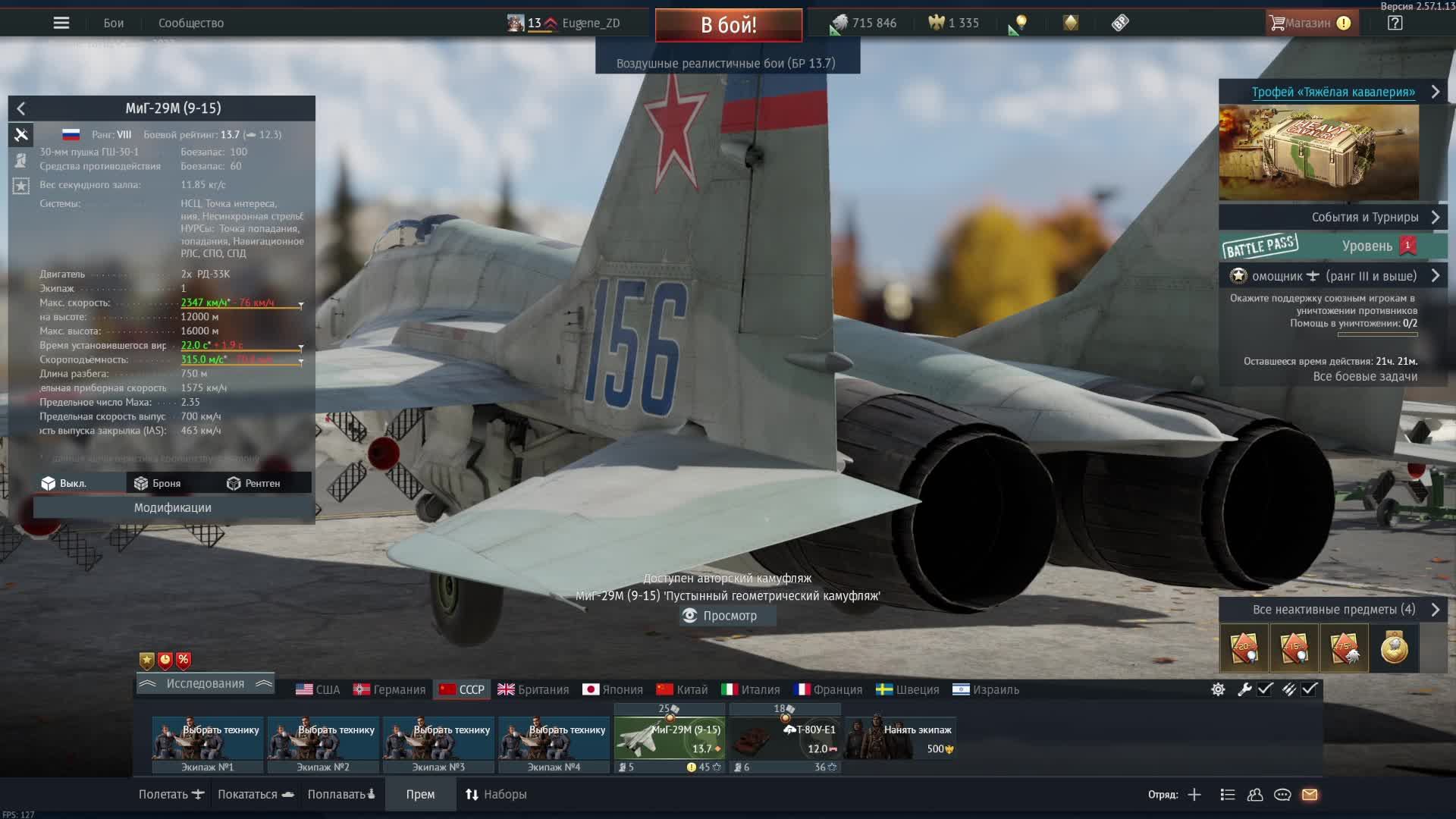The height and width of the screenshot is (819, 1456).
Task: Switch to the Израиль nation tab
Action: coord(986,689)
